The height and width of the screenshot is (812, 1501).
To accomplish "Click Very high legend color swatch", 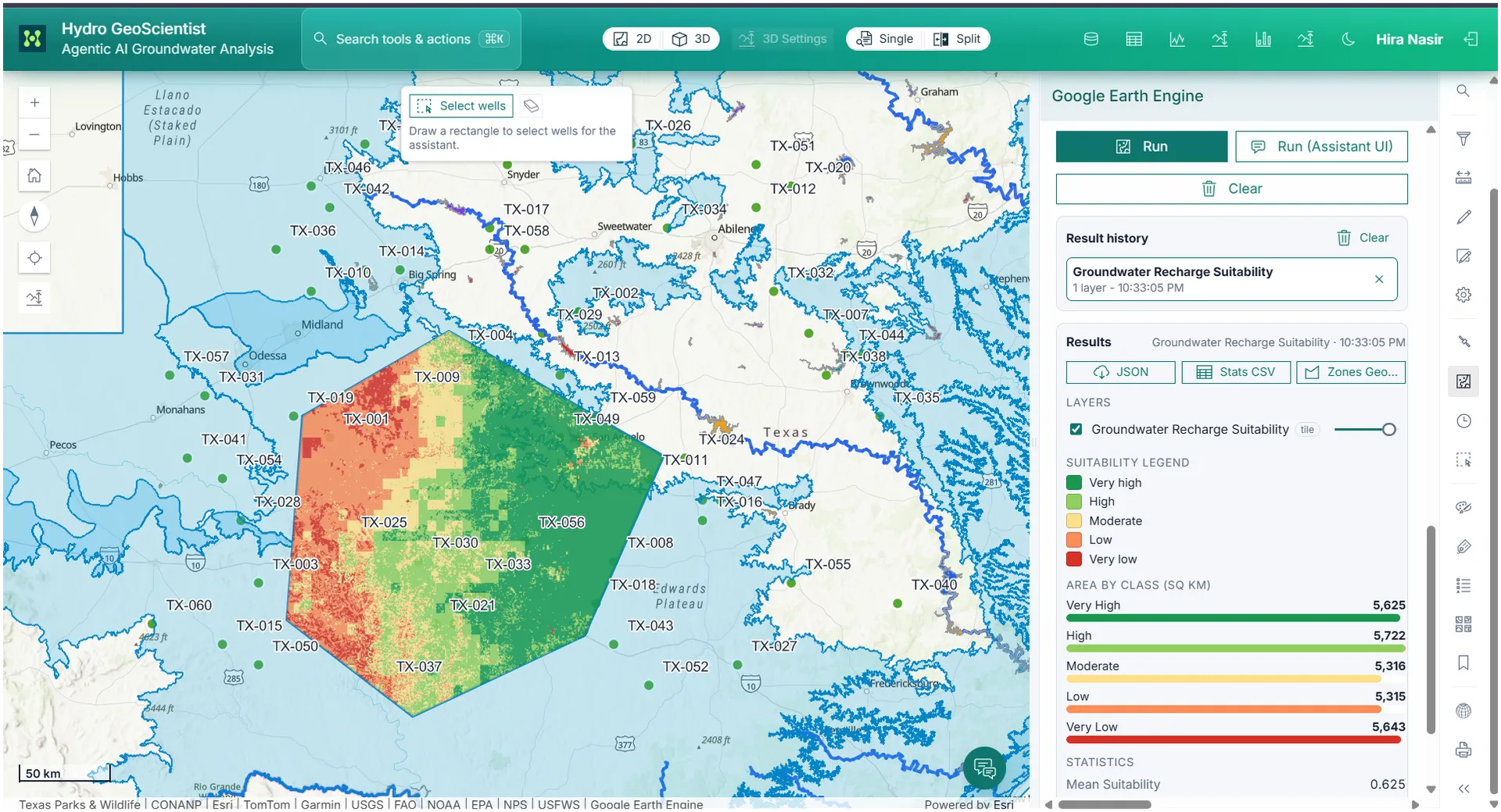I will pos(1074,482).
